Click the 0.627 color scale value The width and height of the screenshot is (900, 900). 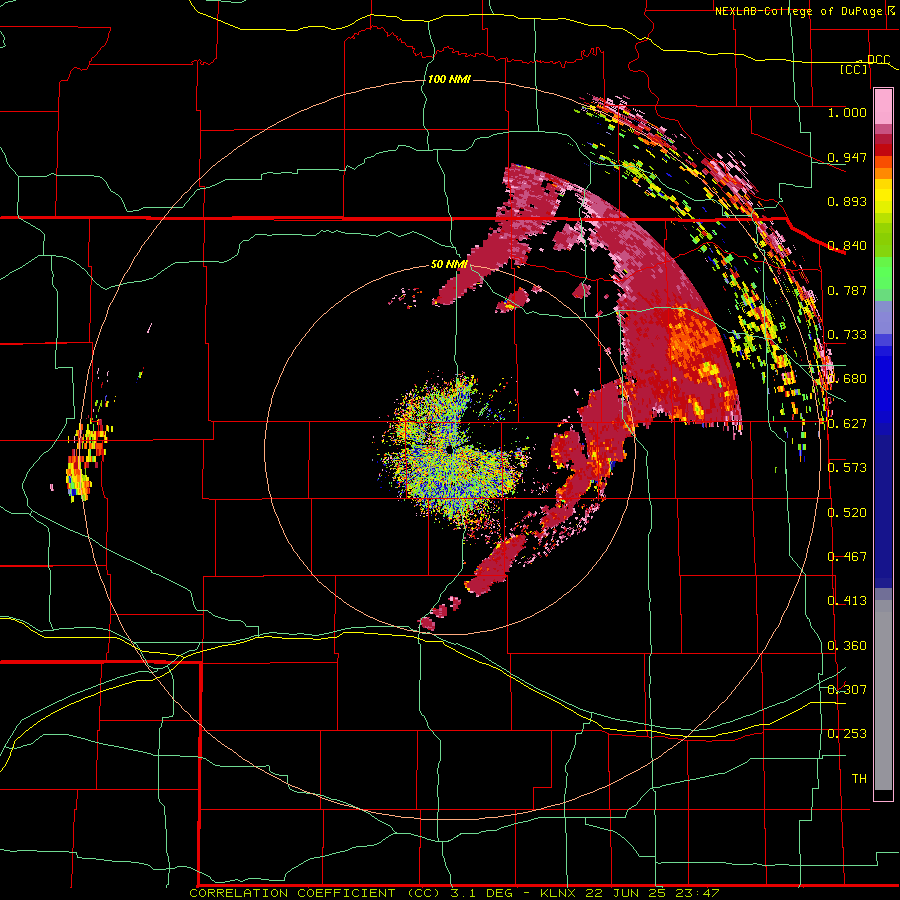pyautogui.click(x=847, y=424)
